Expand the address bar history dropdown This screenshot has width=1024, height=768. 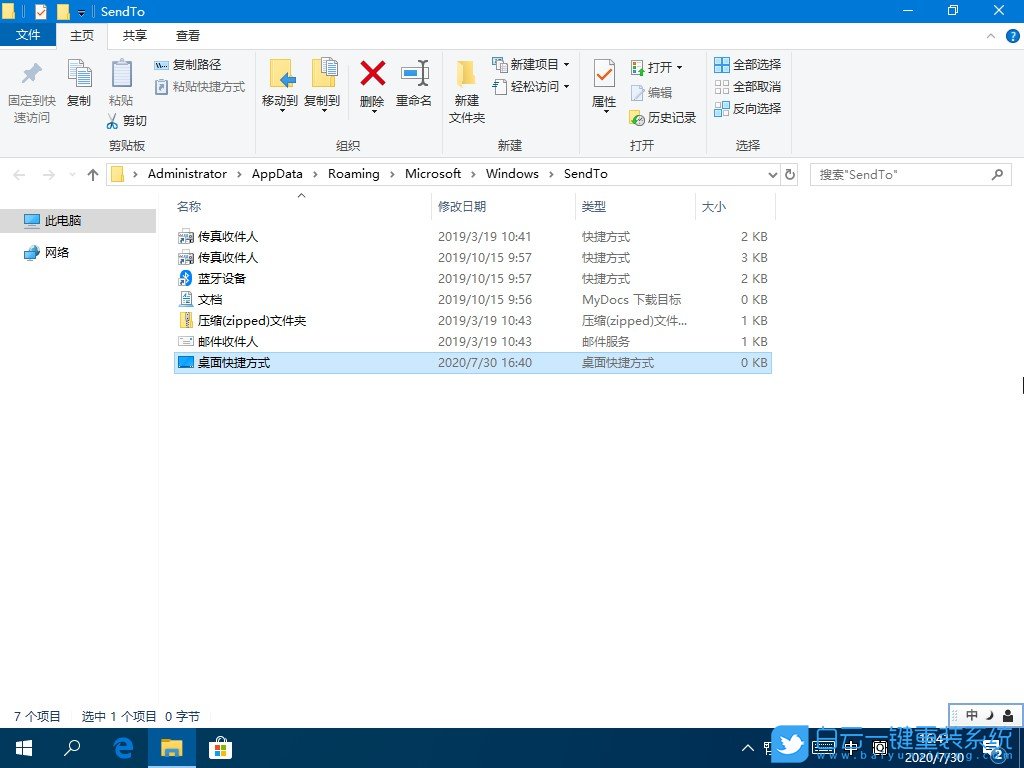point(772,173)
